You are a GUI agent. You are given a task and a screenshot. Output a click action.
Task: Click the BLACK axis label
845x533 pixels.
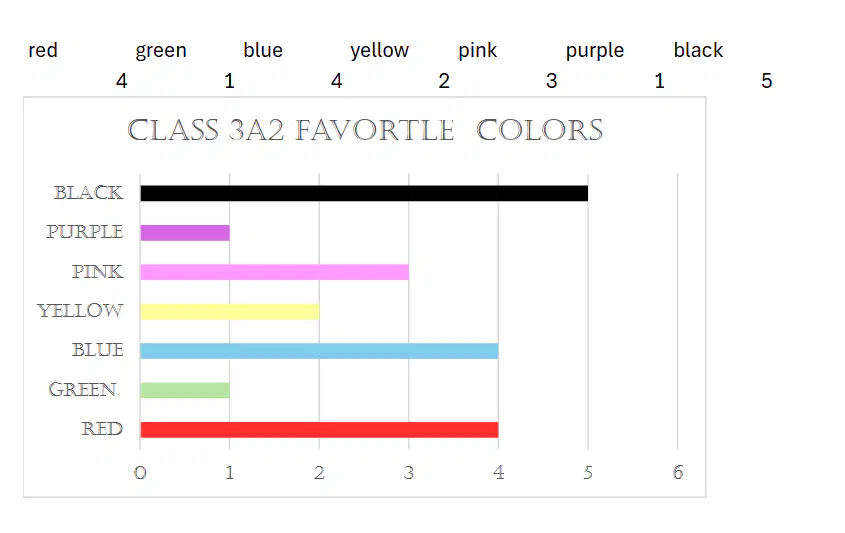coord(88,192)
